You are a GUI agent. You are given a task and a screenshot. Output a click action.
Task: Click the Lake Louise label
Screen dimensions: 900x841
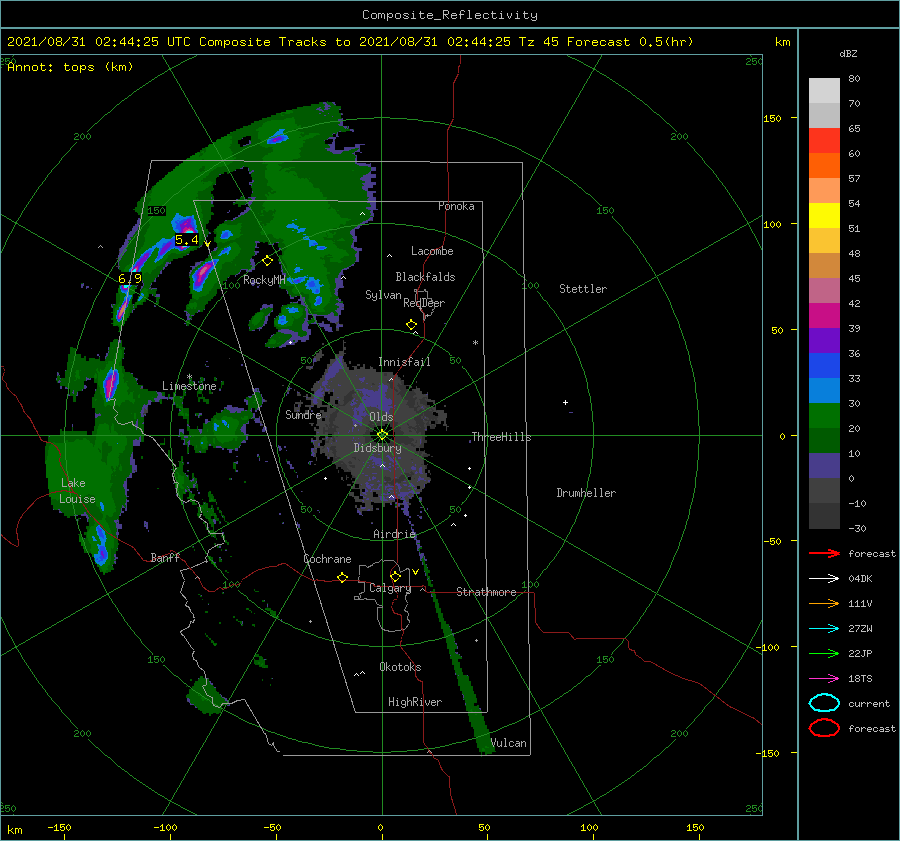click(77, 491)
